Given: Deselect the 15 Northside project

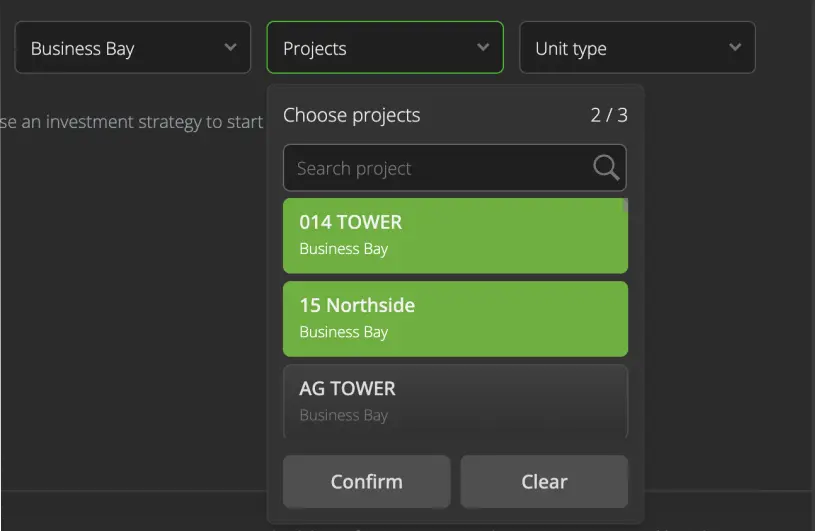Looking at the screenshot, I should 455,318.
